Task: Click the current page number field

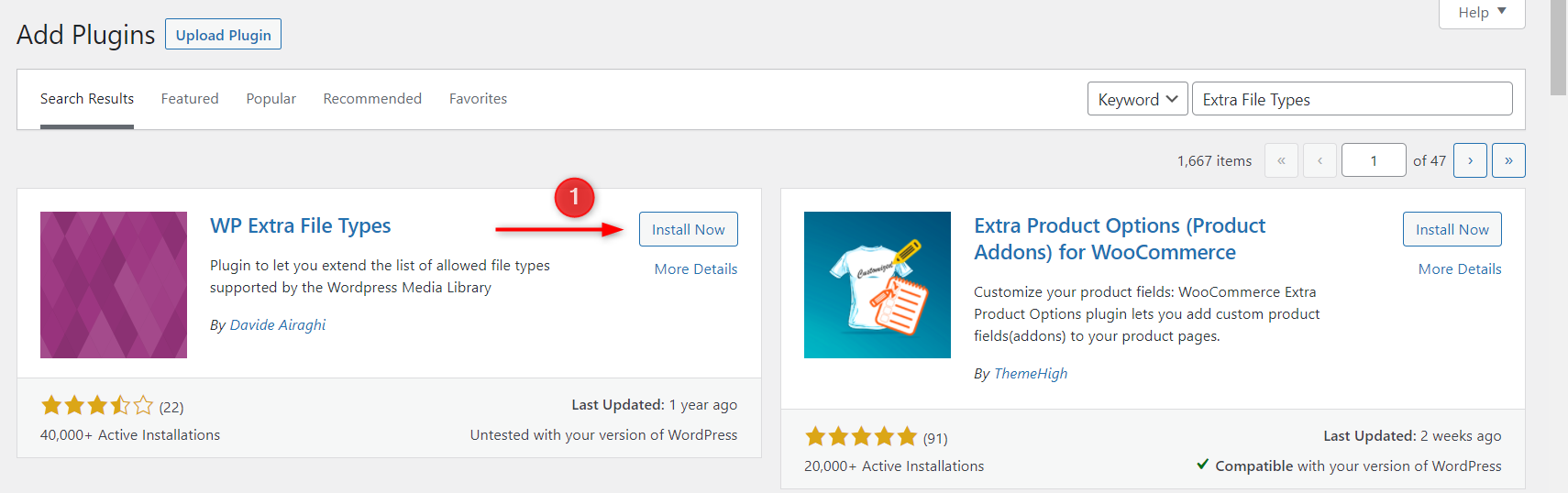Action: [1373, 160]
